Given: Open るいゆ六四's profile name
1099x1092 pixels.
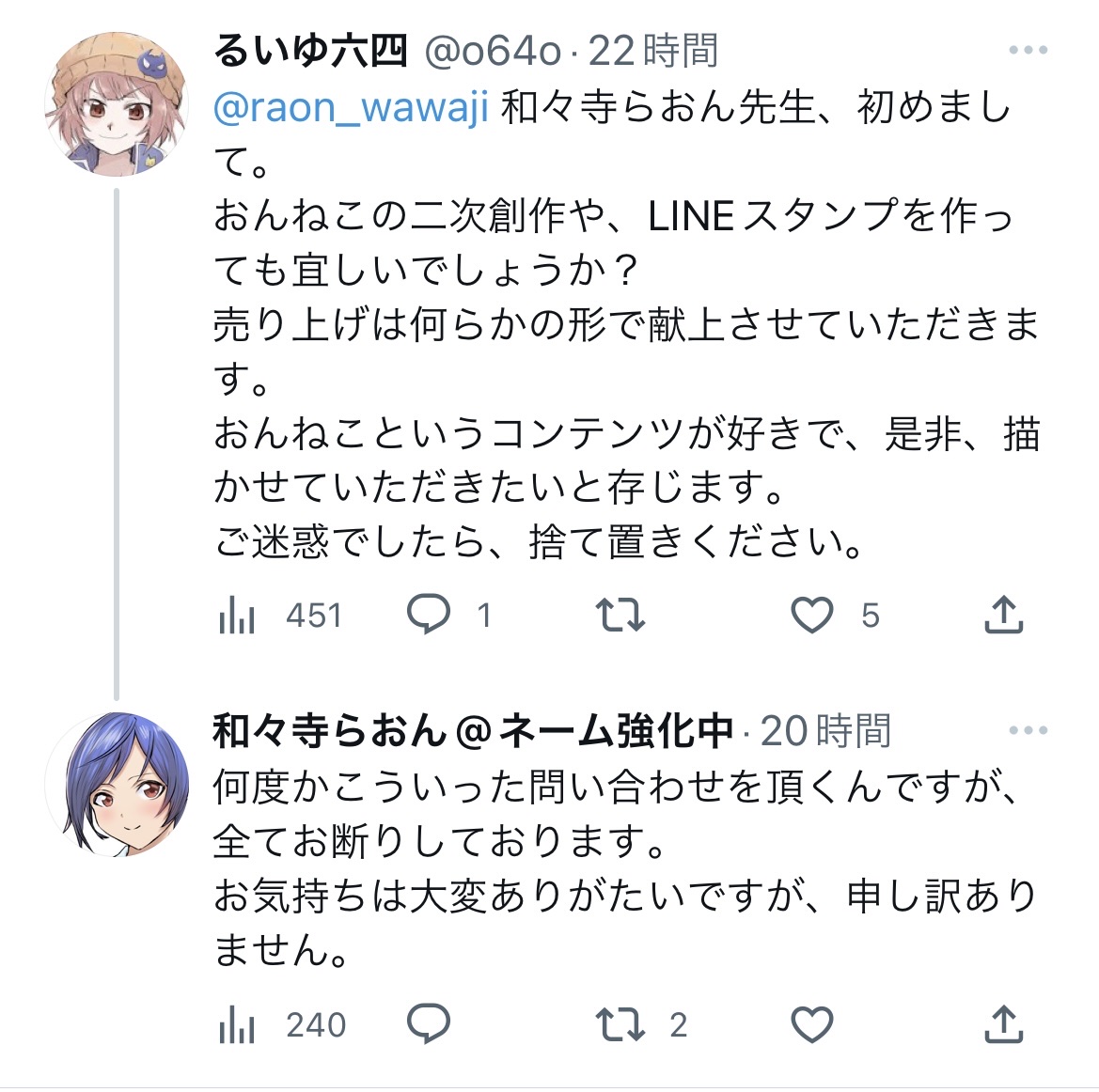Looking at the screenshot, I should (310, 51).
